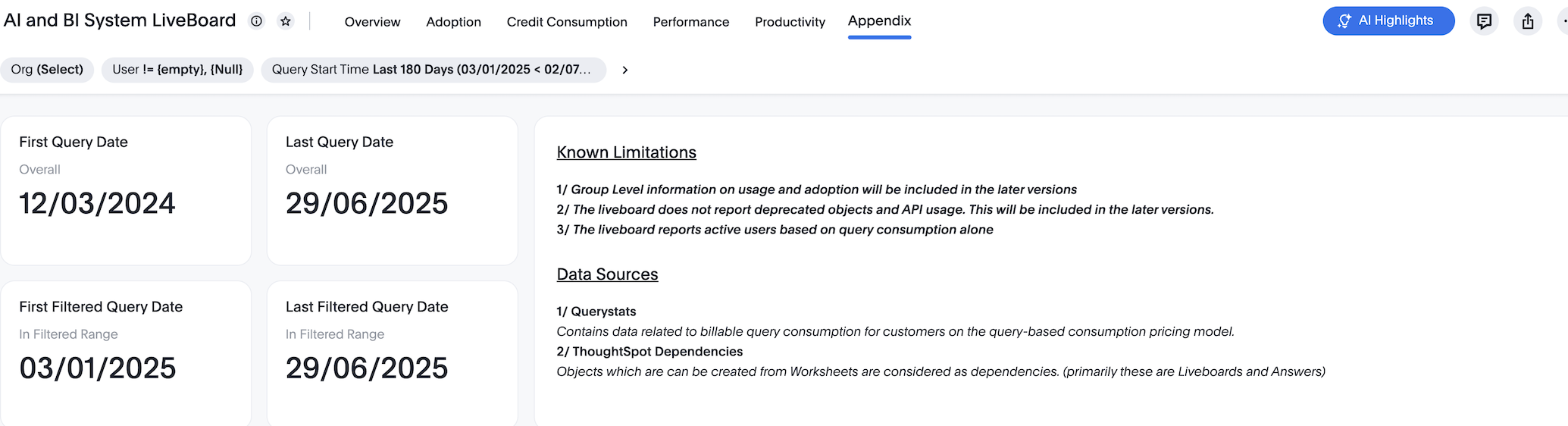Click the Known Limitations heading

[x=626, y=152]
